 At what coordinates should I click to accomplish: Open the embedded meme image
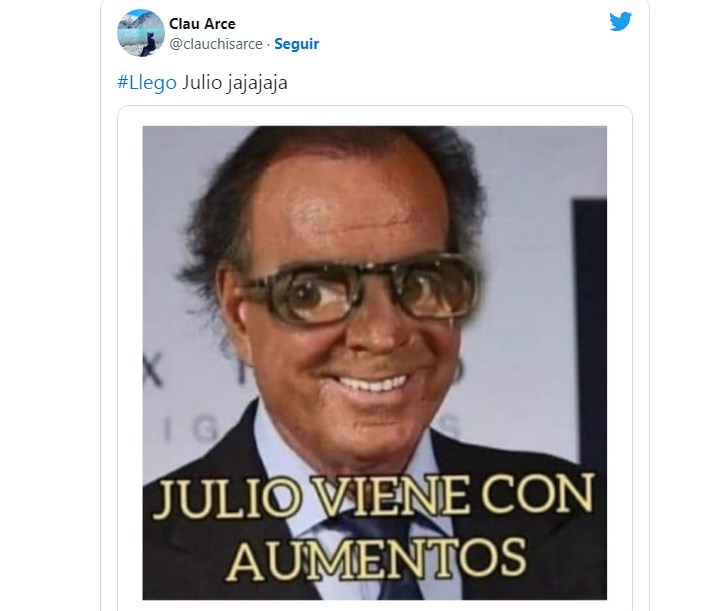pos(374,363)
